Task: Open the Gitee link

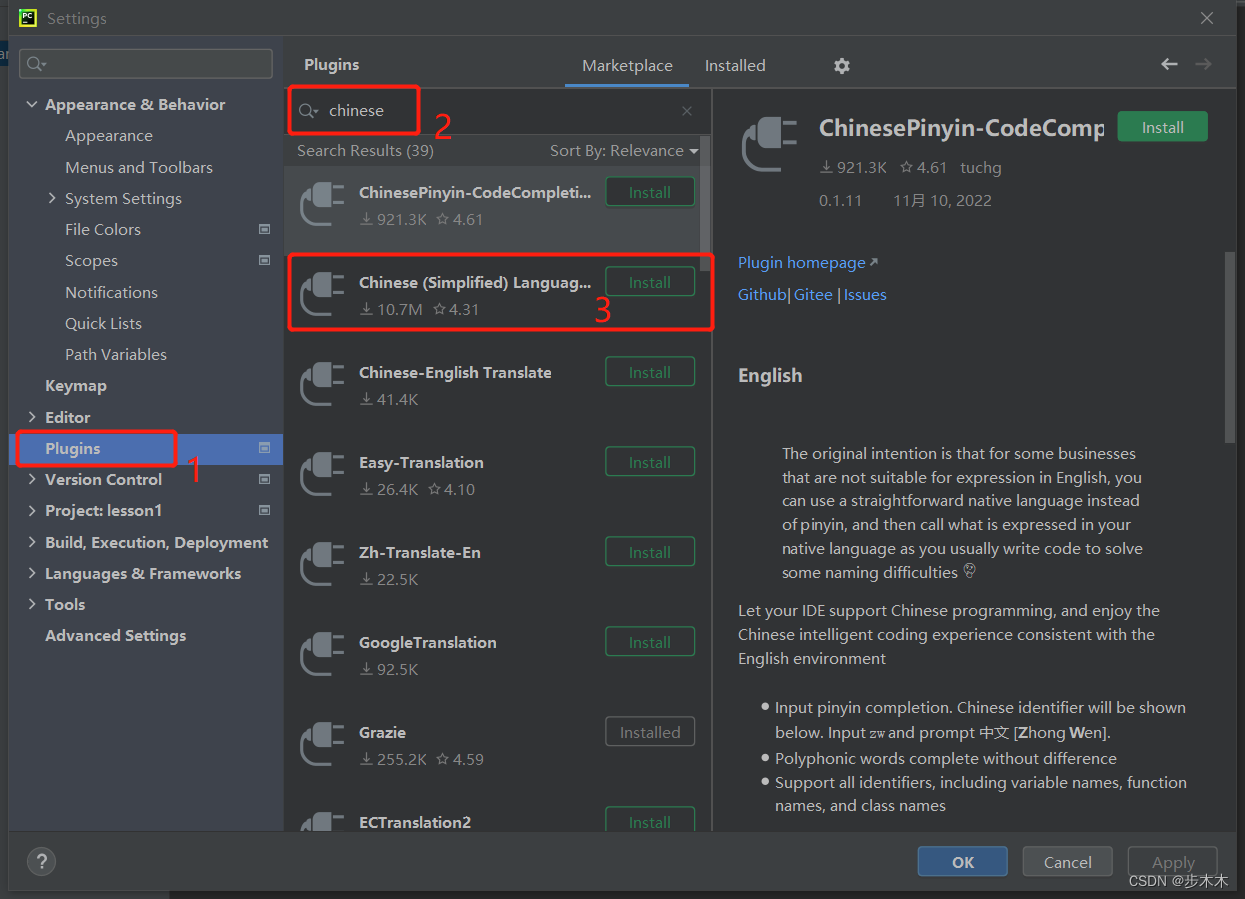Action: (x=813, y=294)
